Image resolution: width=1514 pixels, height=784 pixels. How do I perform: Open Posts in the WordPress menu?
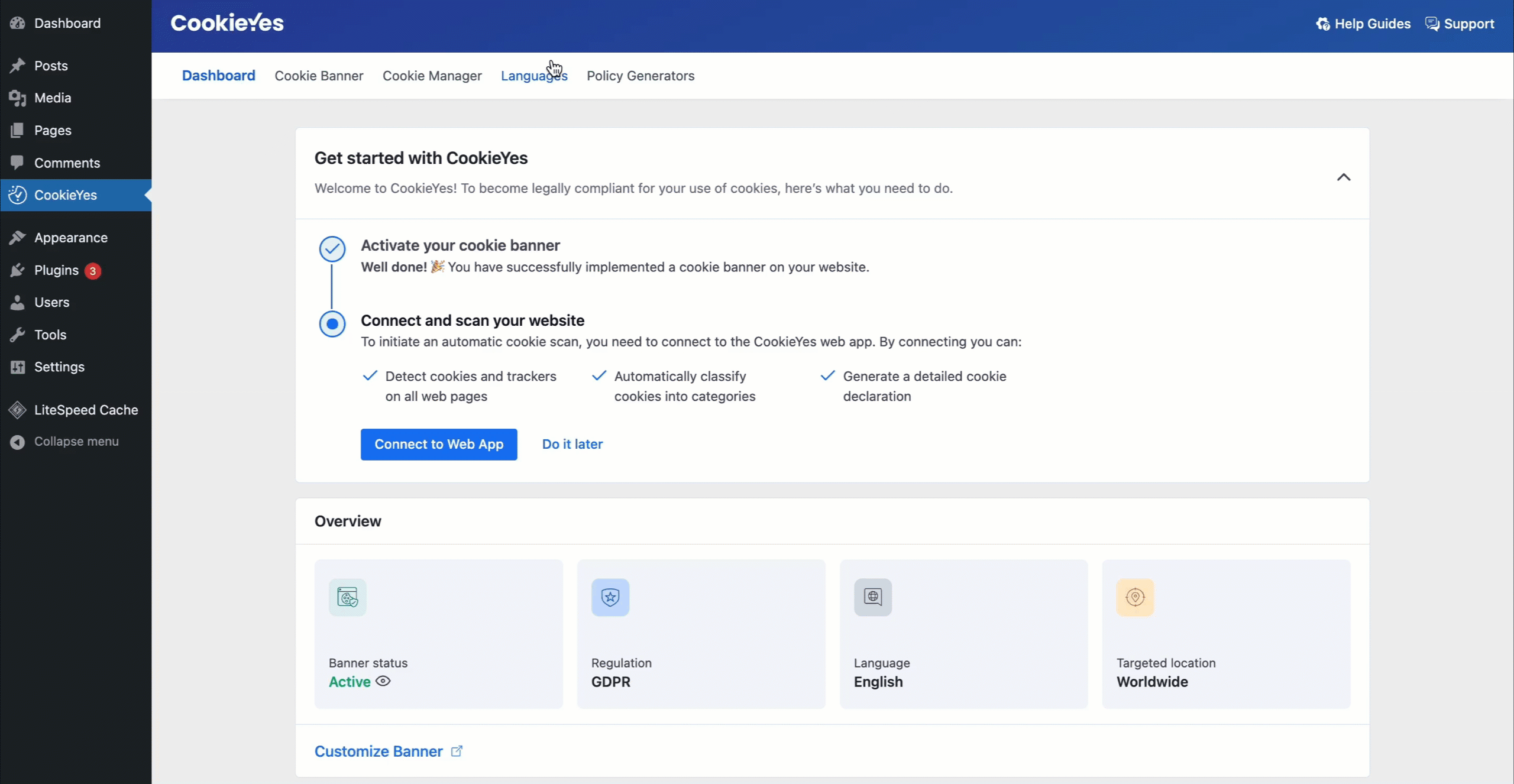pyautogui.click(x=76, y=66)
